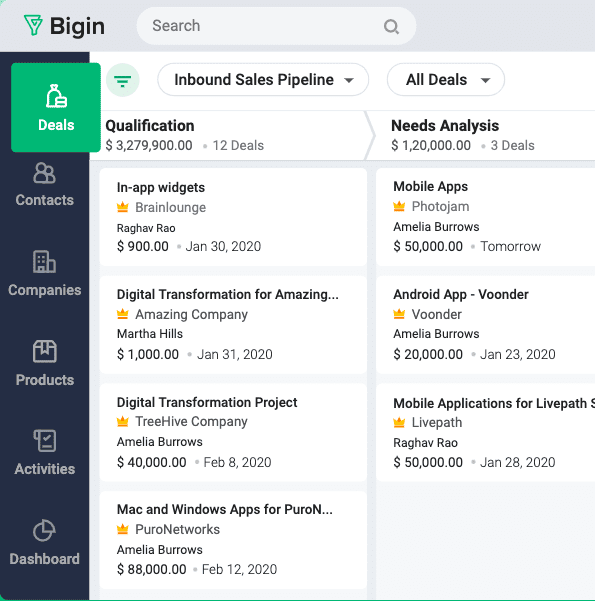Click the Tomorrow closing date
Viewport: 595px width, 601px height.
click(511, 246)
